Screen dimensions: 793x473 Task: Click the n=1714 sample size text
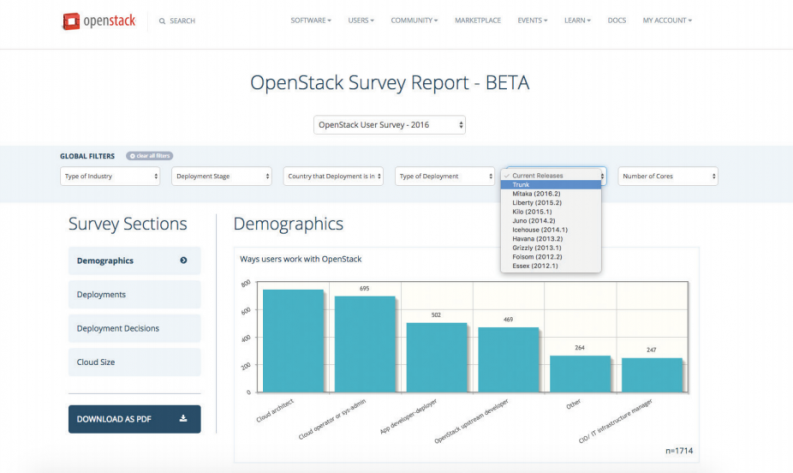[679, 451]
